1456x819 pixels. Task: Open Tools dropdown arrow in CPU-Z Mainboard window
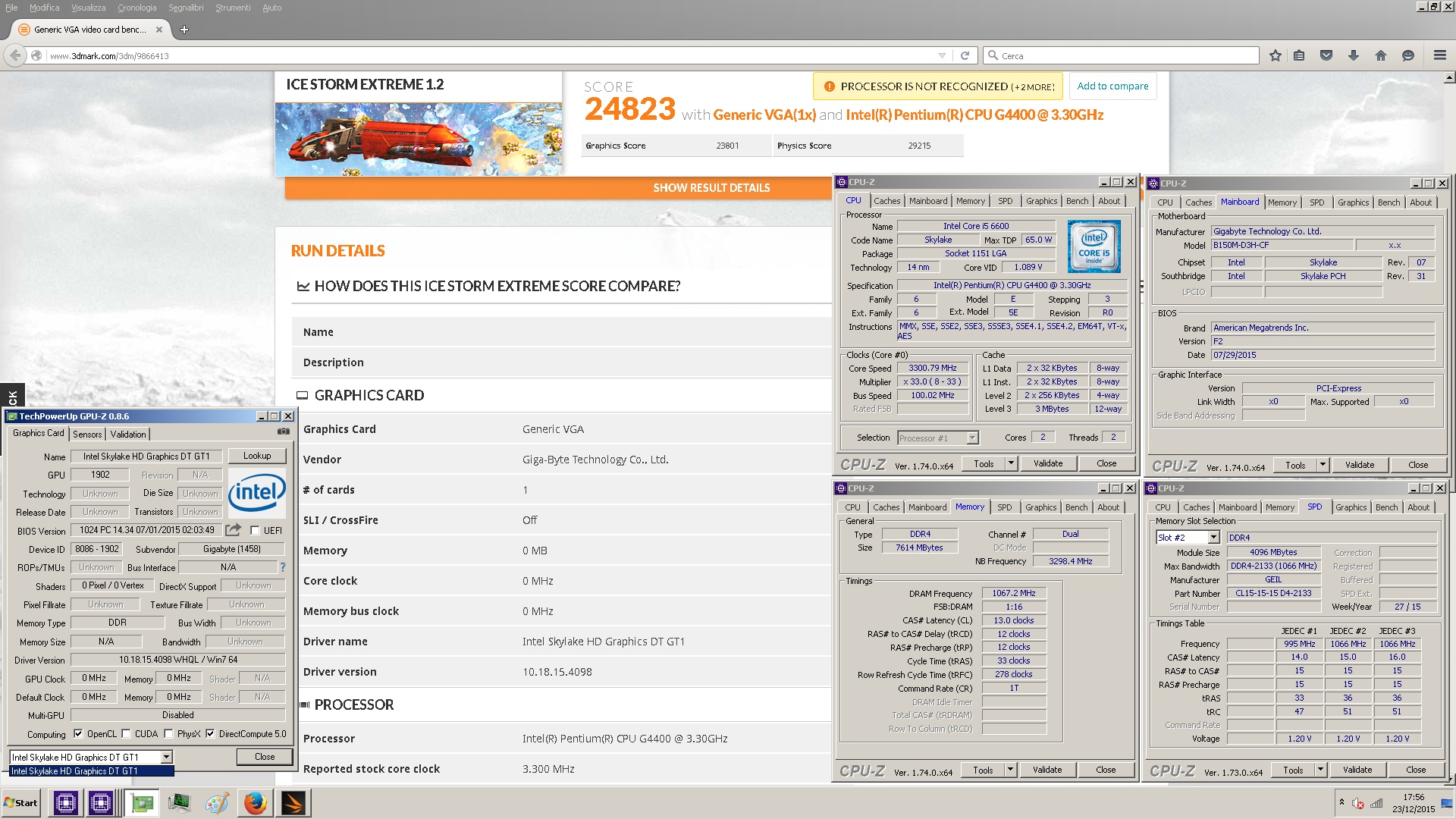coord(1323,465)
